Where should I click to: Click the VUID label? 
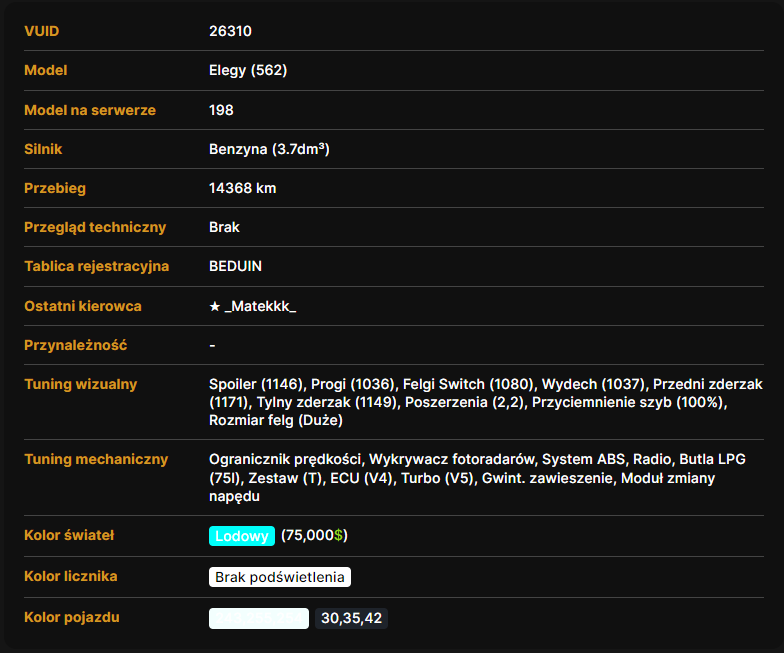42,31
